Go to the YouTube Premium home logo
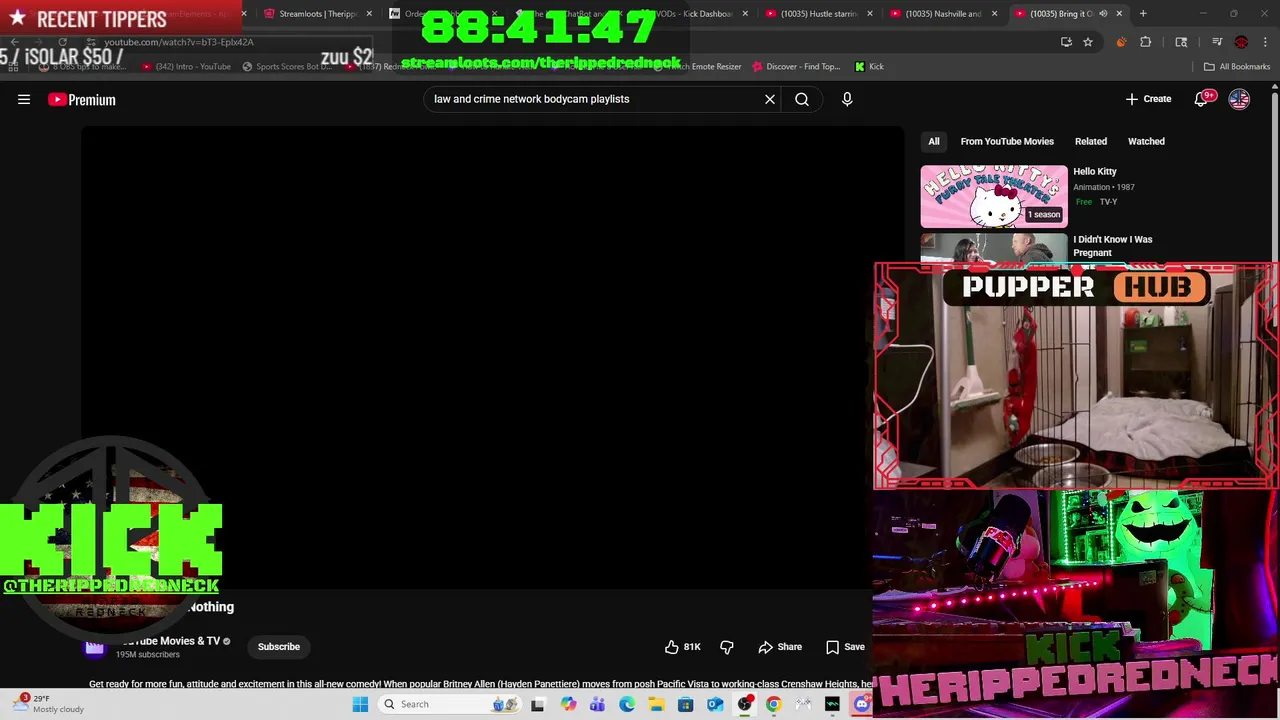The image size is (1280, 720). click(82, 99)
